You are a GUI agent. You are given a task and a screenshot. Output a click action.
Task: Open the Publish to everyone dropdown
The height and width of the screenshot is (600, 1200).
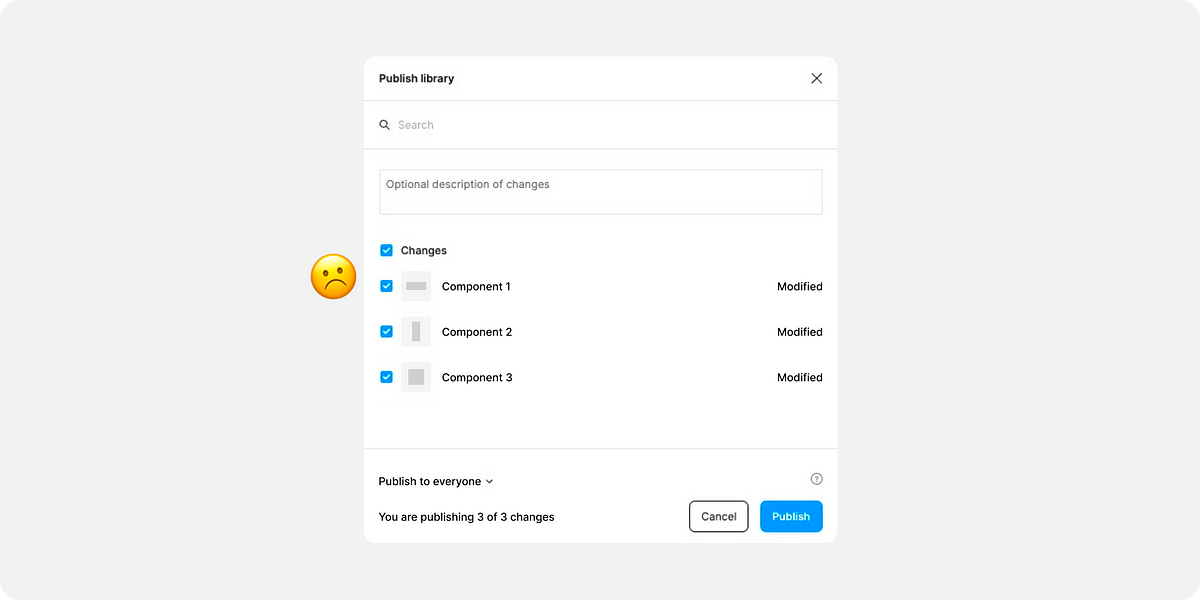430,481
